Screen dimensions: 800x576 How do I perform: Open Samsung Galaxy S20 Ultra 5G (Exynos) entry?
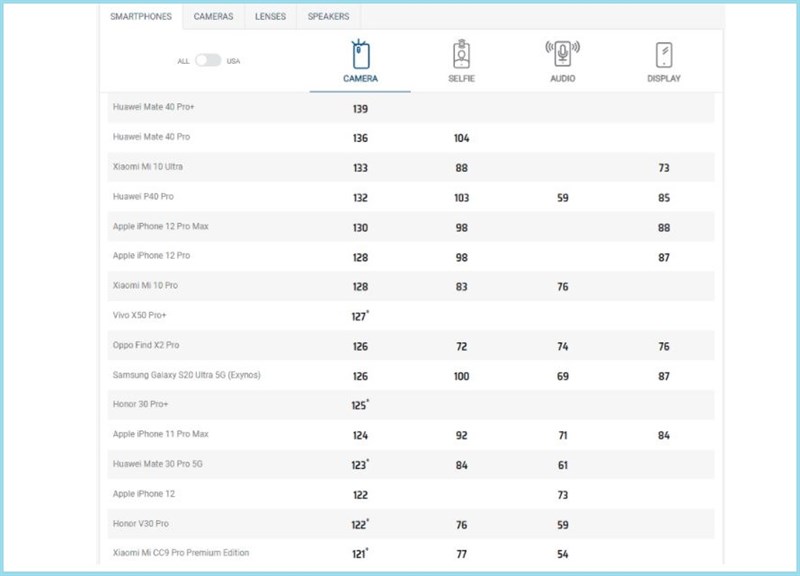click(187, 375)
